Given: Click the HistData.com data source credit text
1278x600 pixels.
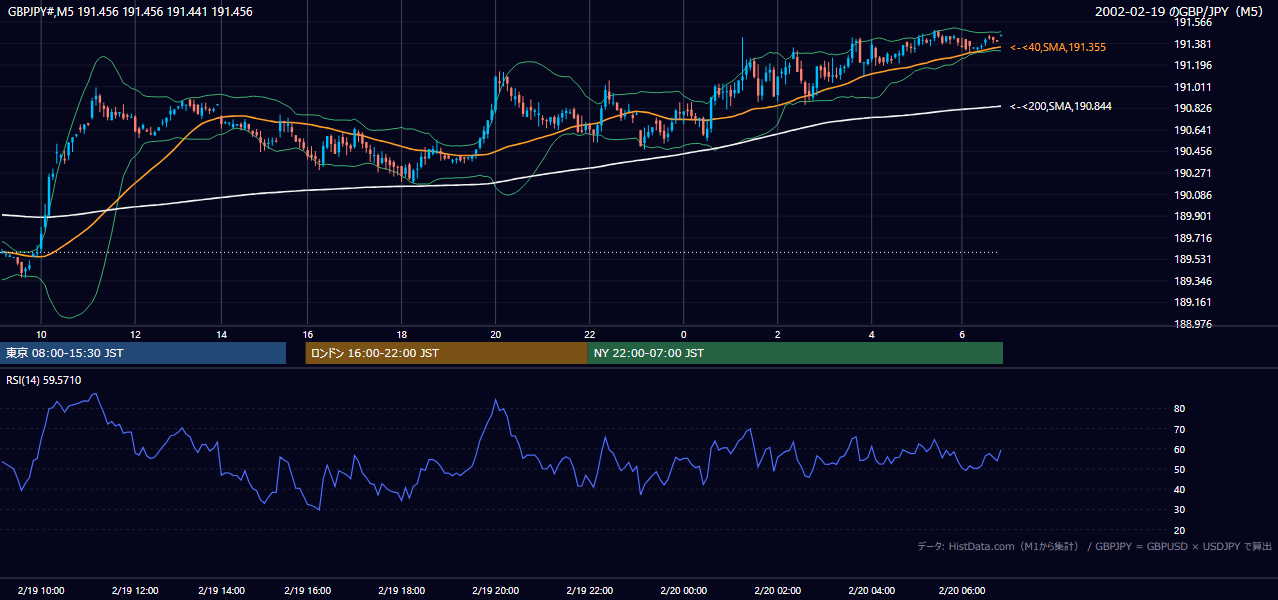Looking at the screenshot, I should coord(1095,546).
